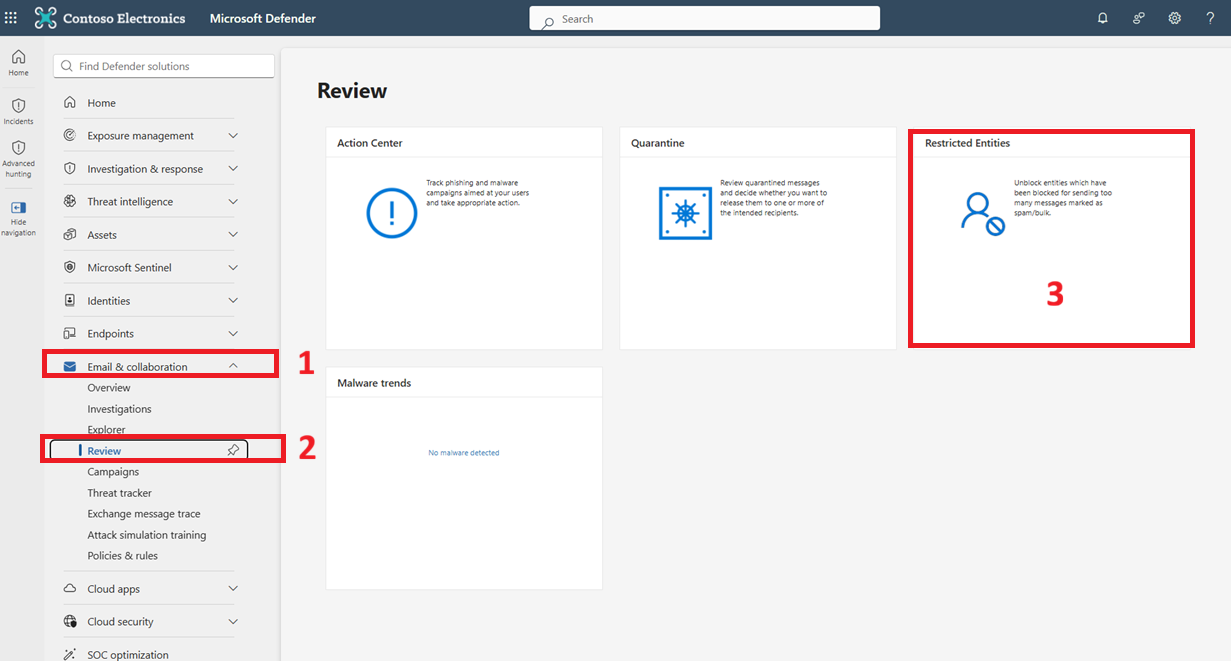1231x661 pixels.
Task: Click the Action Center description text
Action: [x=479, y=193]
